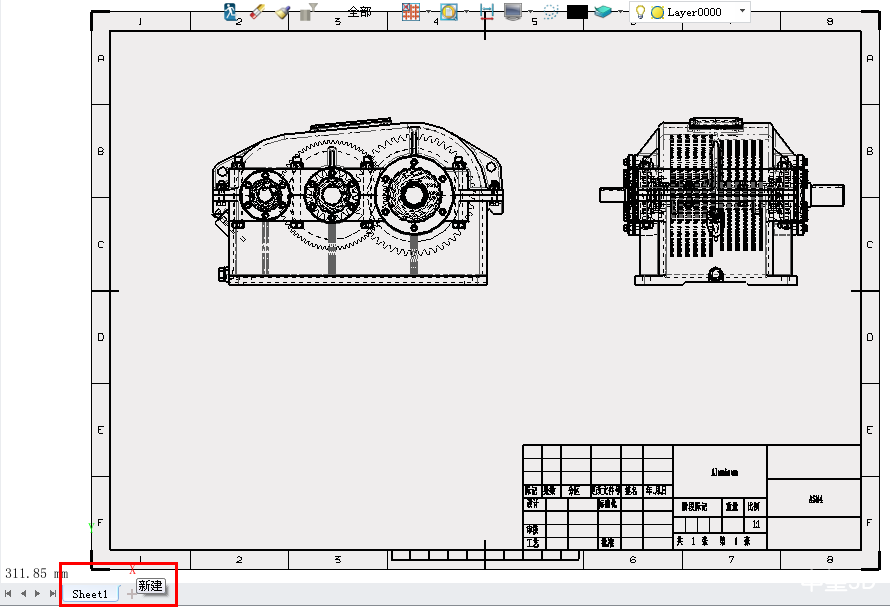
Task: Click the red grid display icon
Action: click(x=411, y=12)
